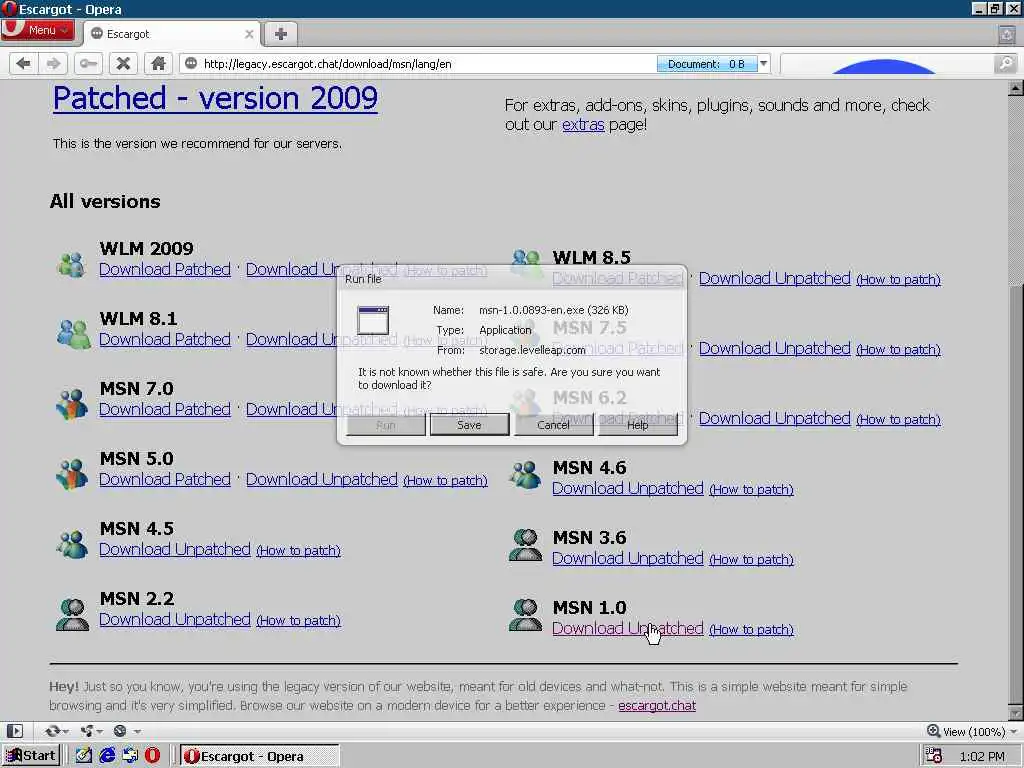1024x768 pixels.
Task: Download Unpatched MSN 4.5
Action: point(174,549)
